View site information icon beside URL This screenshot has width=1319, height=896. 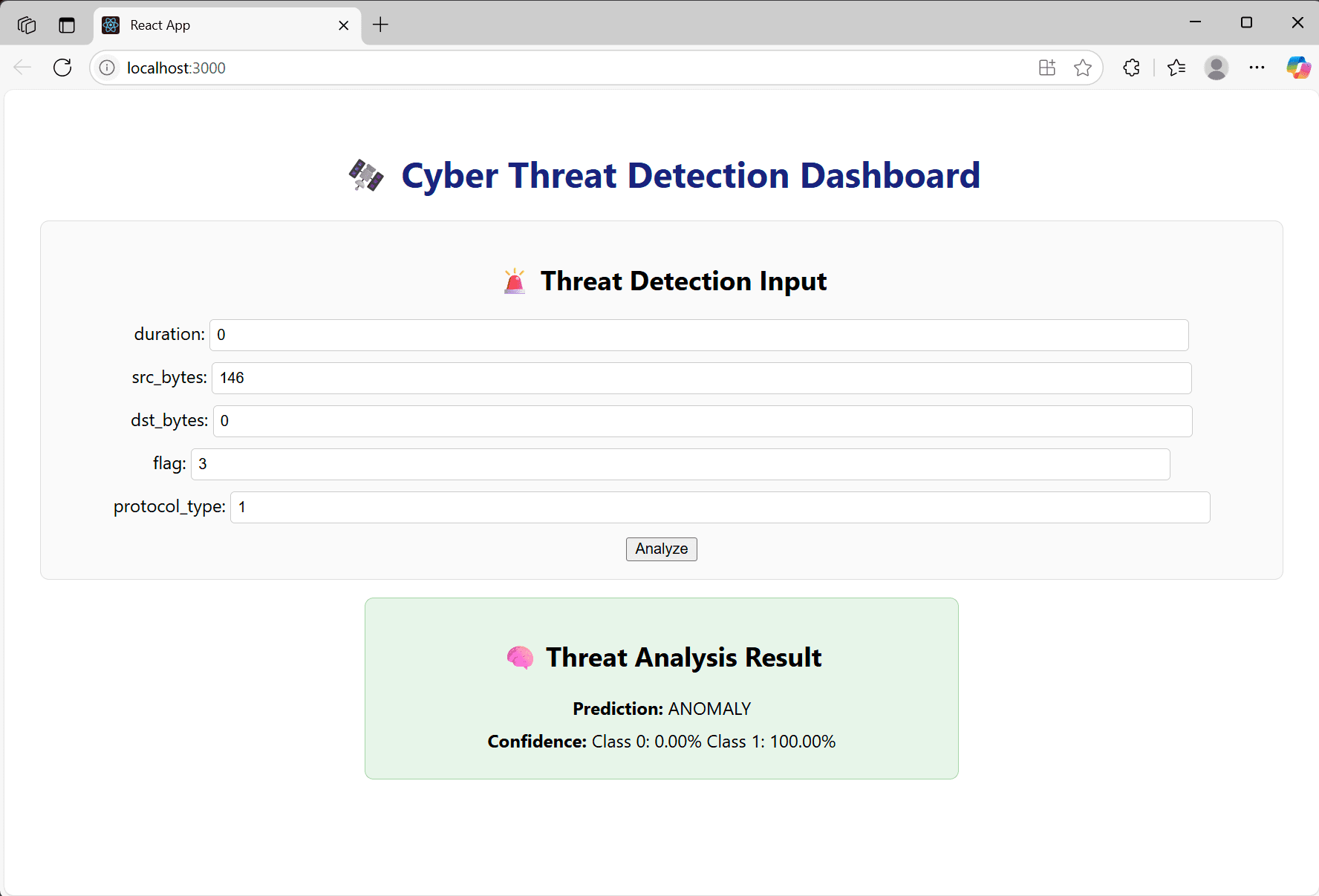pyautogui.click(x=108, y=68)
